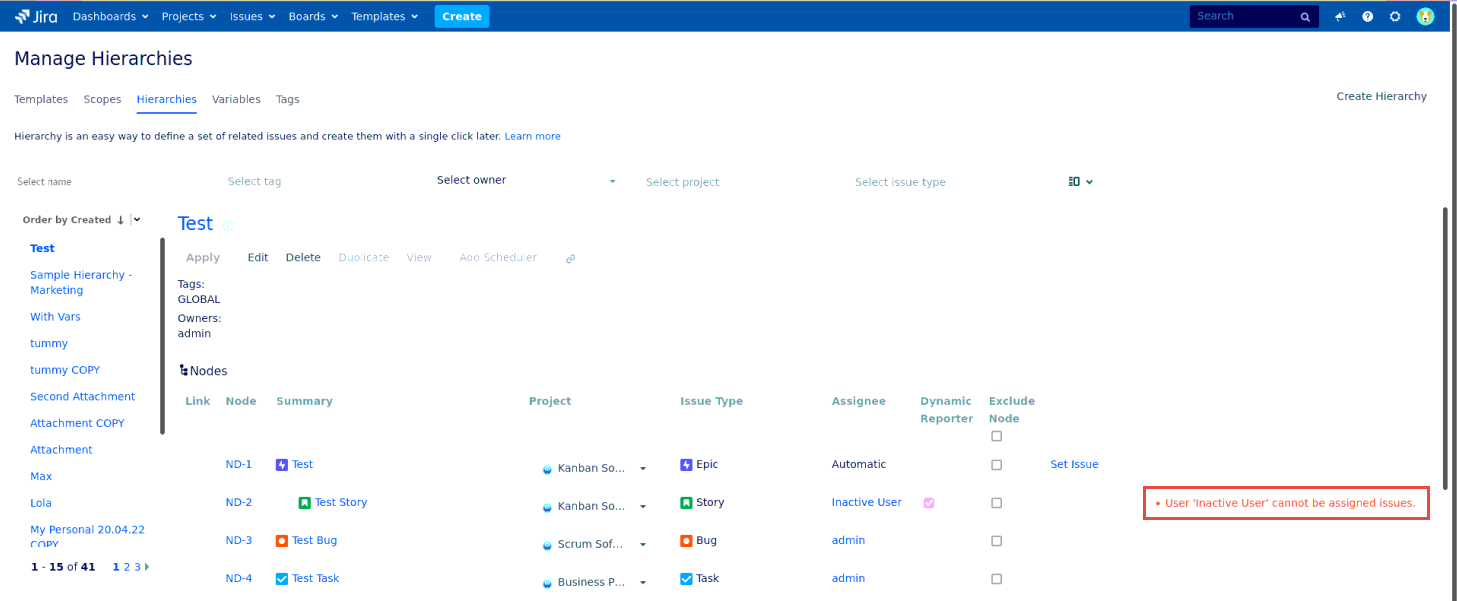Click the search magnifier icon

pos(1305,17)
